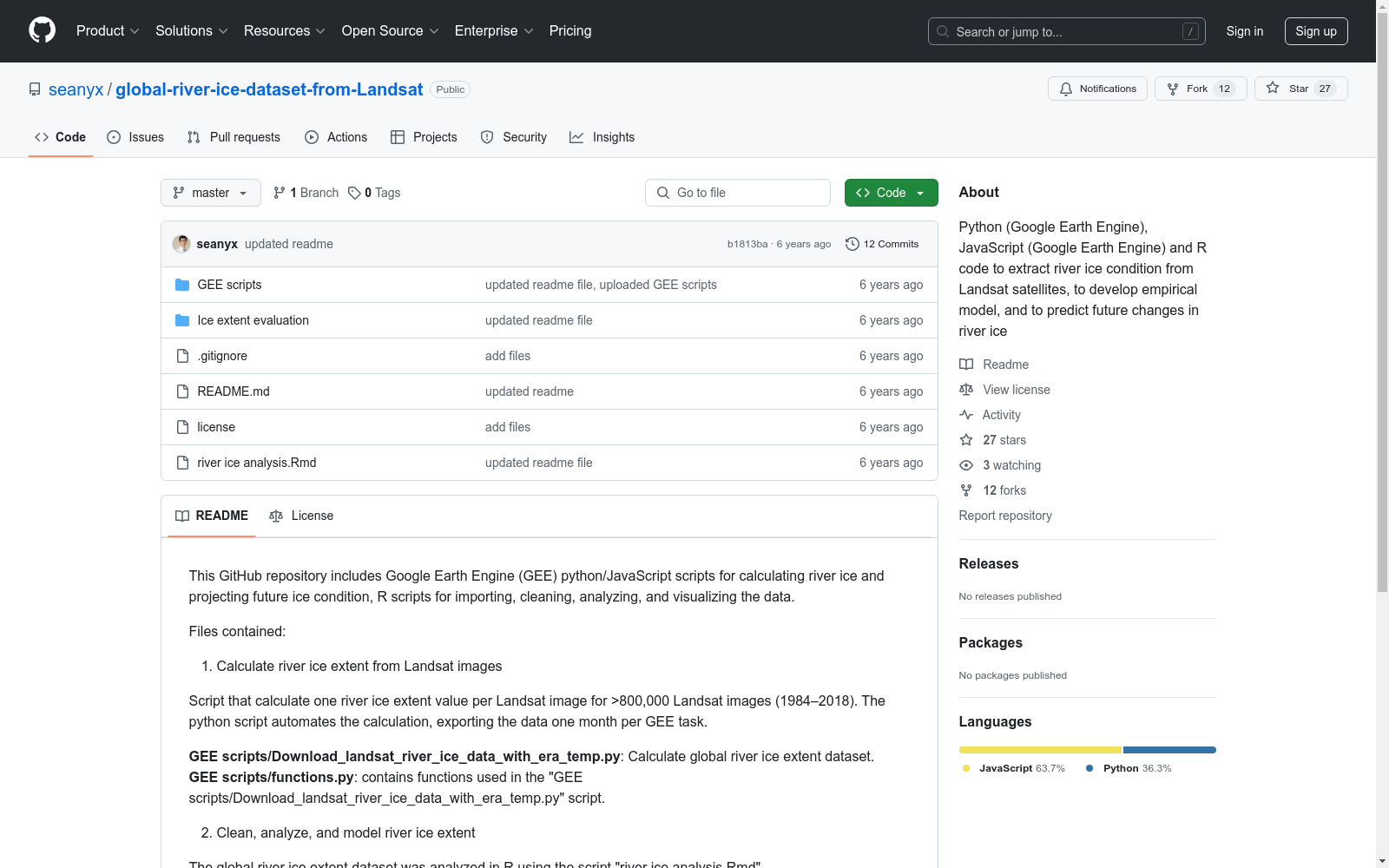Click the star icon beside 27 stars

pos(966,440)
